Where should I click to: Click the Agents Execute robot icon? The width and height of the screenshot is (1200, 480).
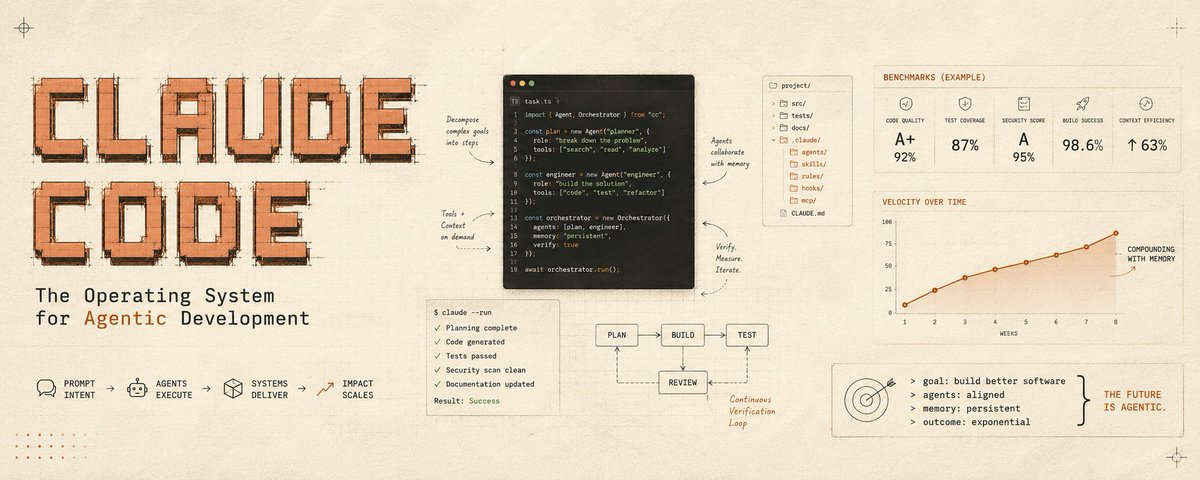point(137,388)
